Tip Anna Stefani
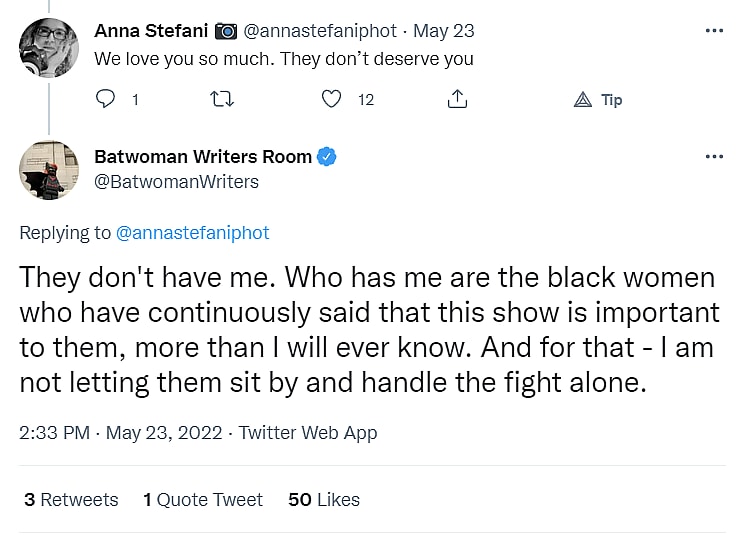 598,99
